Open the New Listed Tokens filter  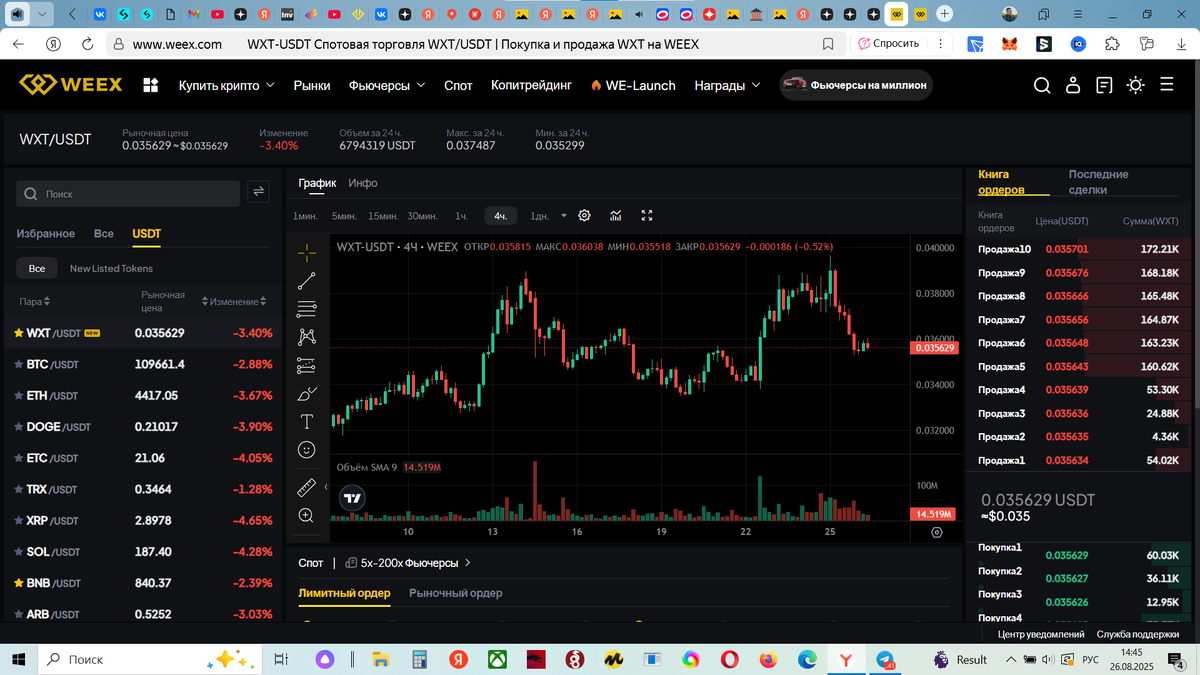[111, 268]
